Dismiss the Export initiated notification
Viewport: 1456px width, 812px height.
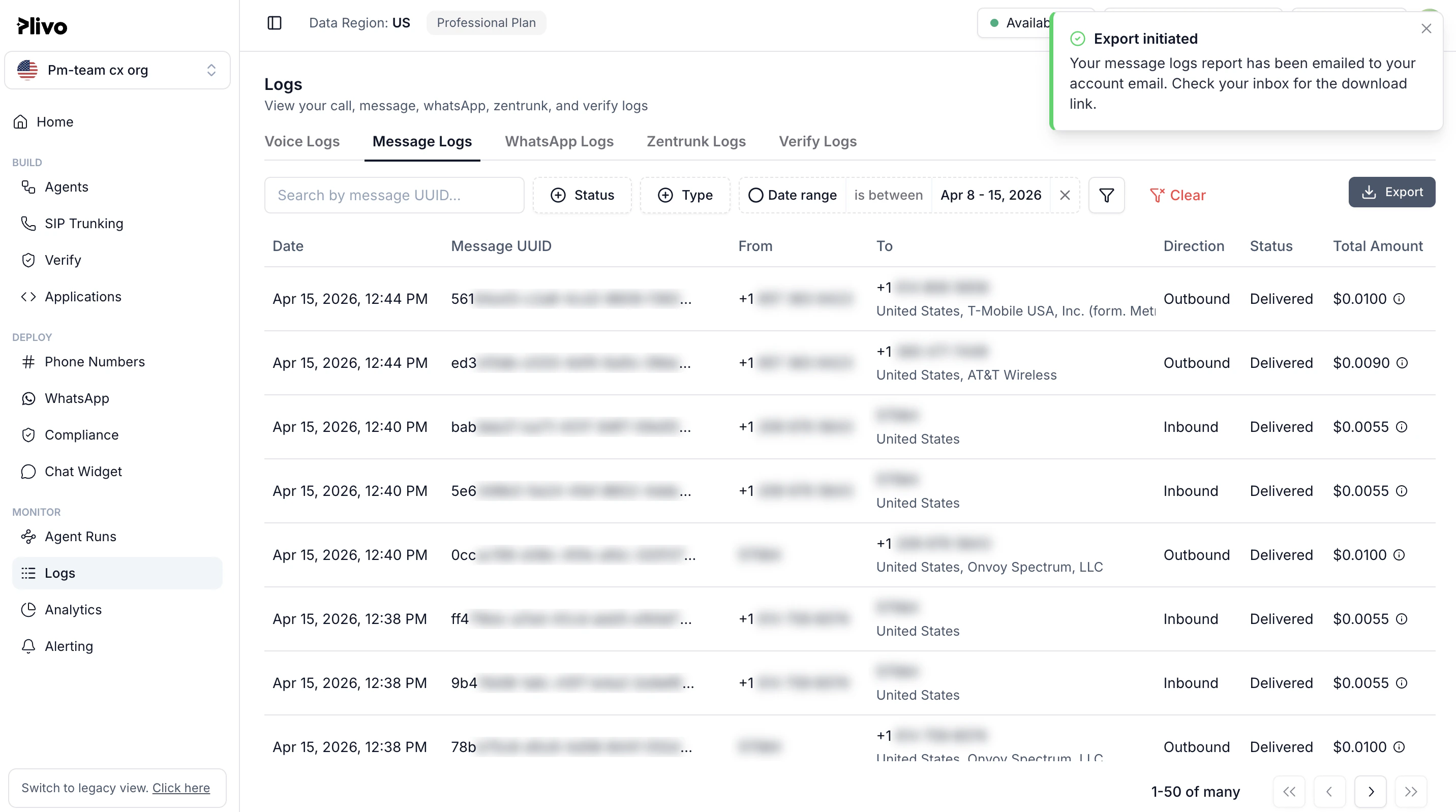tap(1426, 29)
